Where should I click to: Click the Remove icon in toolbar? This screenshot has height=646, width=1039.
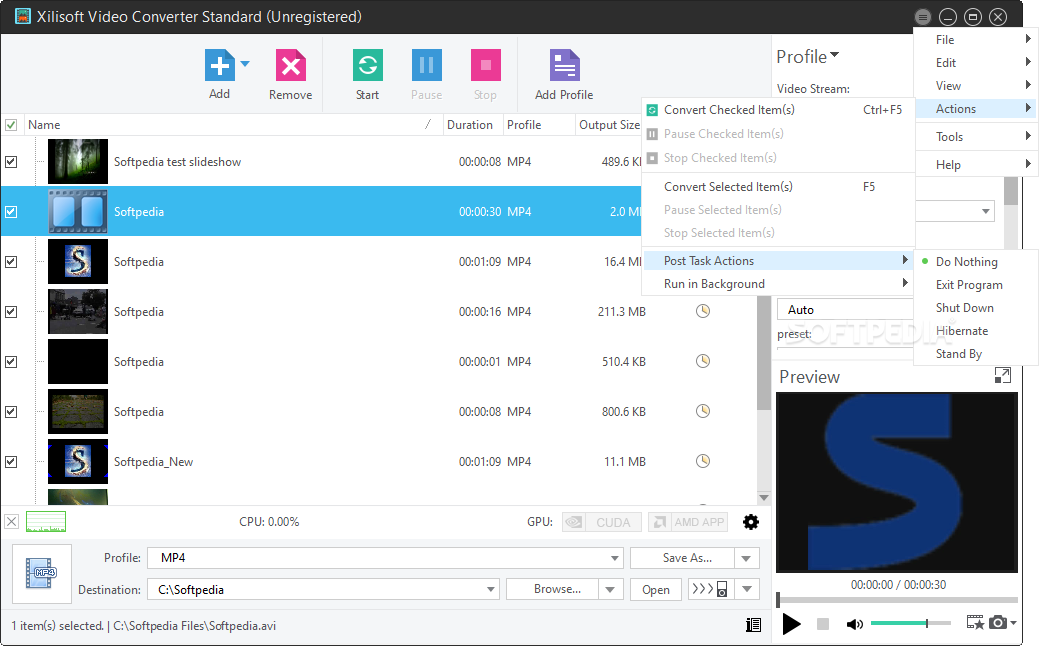pyautogui.click(x=290, y=66)
